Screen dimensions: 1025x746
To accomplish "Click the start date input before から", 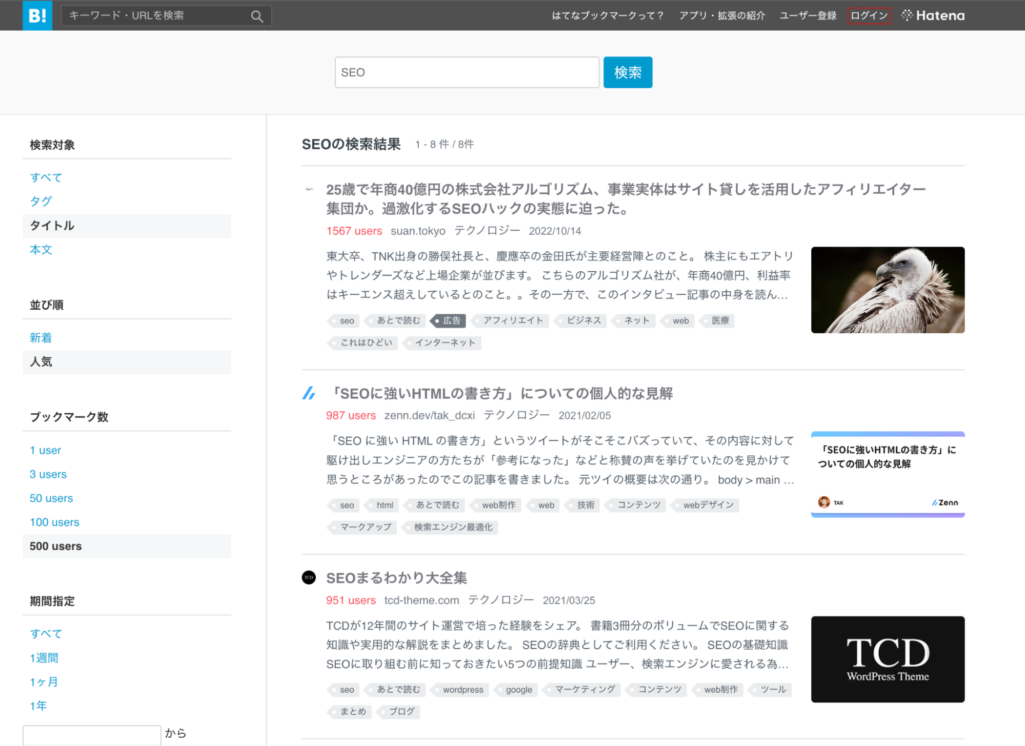I will [92, 735].
